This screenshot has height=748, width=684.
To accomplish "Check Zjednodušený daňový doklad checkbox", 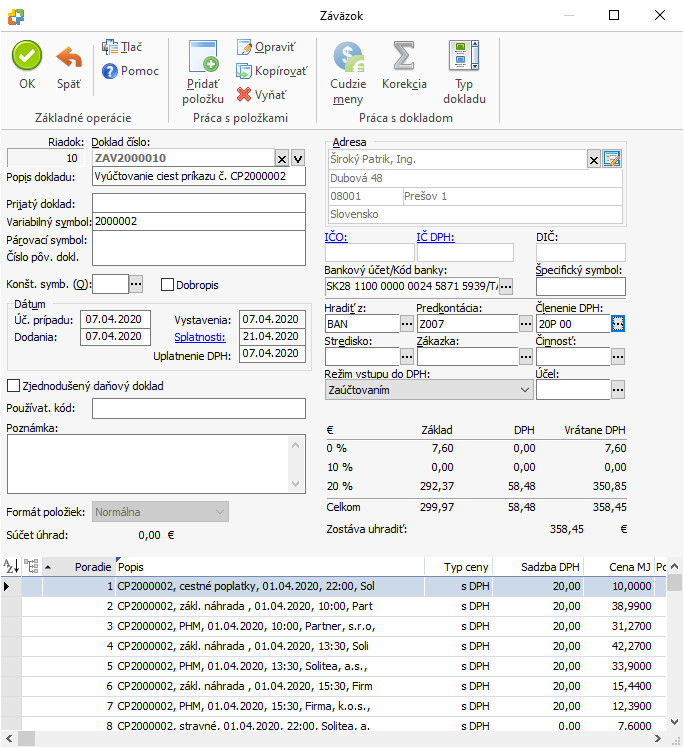I will click(x=14, y=385).
